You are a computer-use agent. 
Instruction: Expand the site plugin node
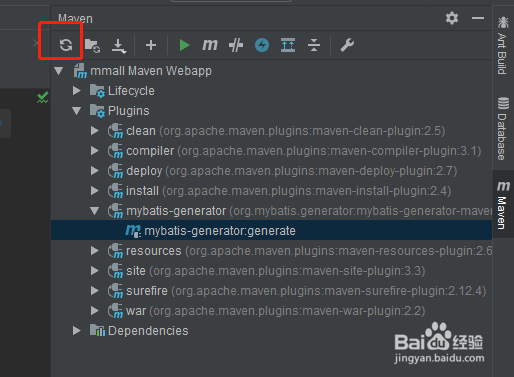point(95,271)
